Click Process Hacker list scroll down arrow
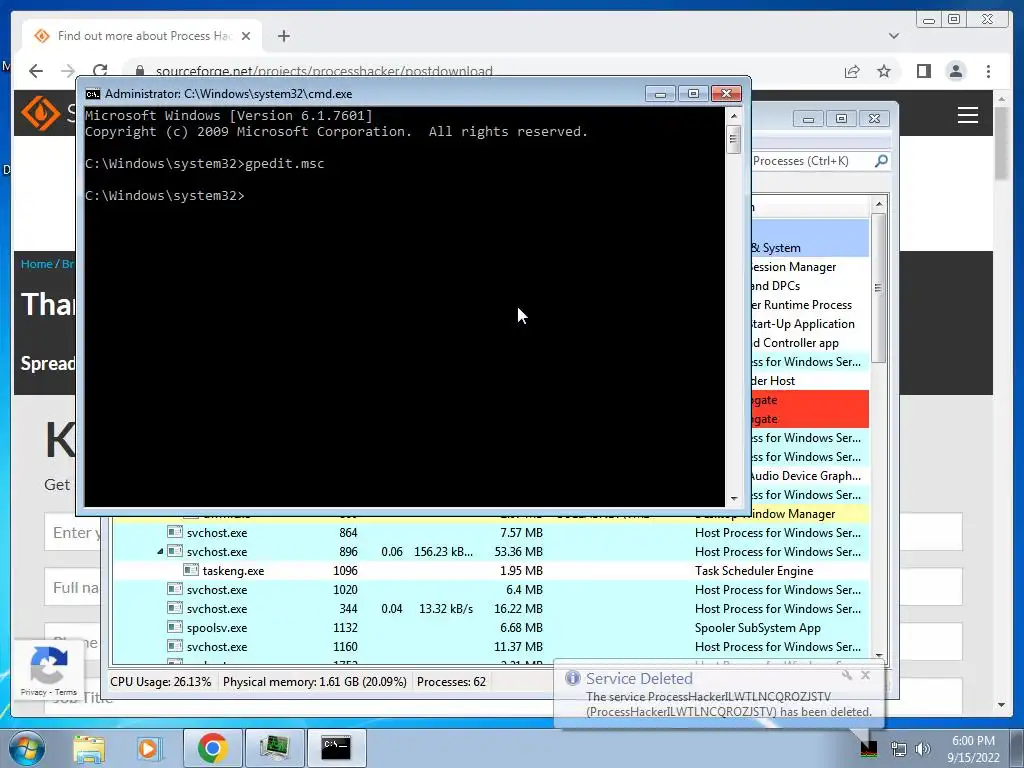 click(x=878, y=654)
